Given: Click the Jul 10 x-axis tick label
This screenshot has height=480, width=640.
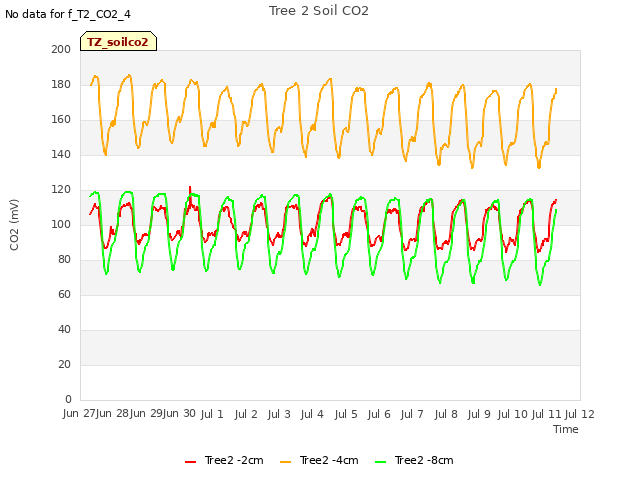Looking at the screenshot, I should coord(513,414).
